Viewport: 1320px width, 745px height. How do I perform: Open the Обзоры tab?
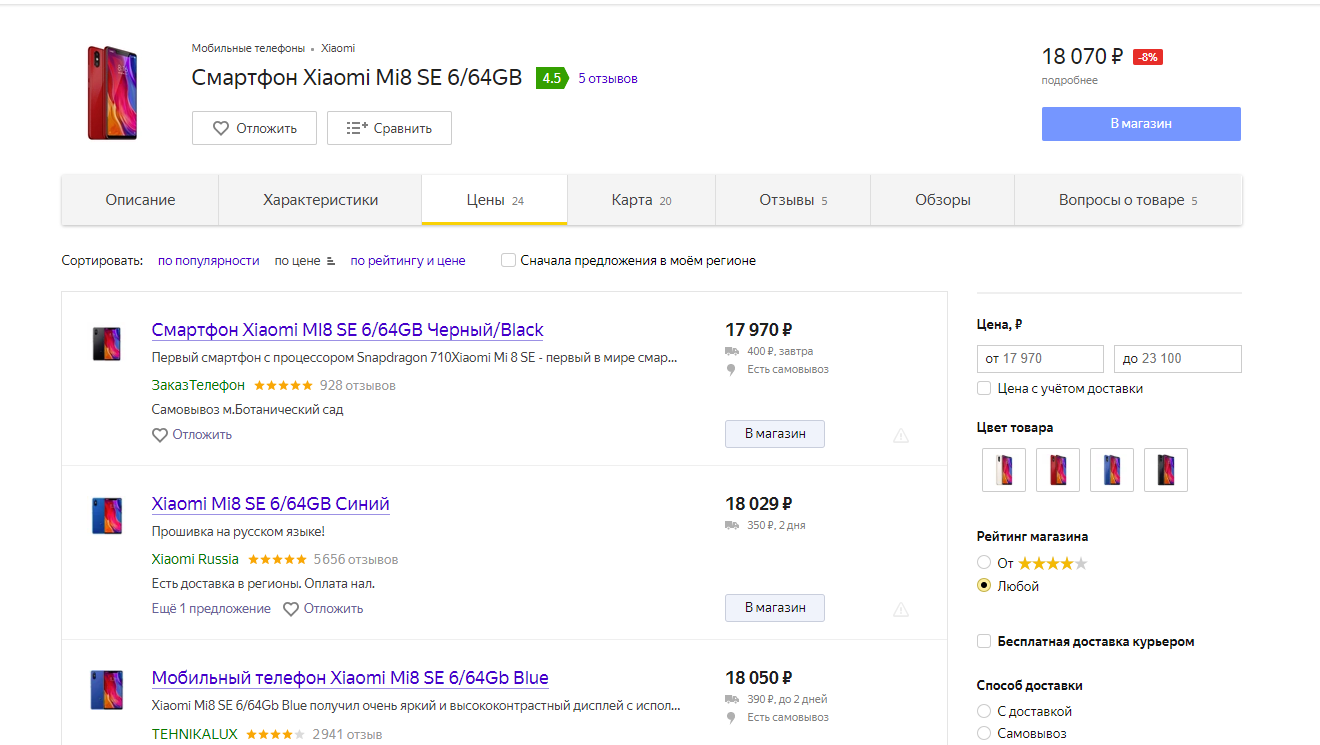tap(943, 200)
